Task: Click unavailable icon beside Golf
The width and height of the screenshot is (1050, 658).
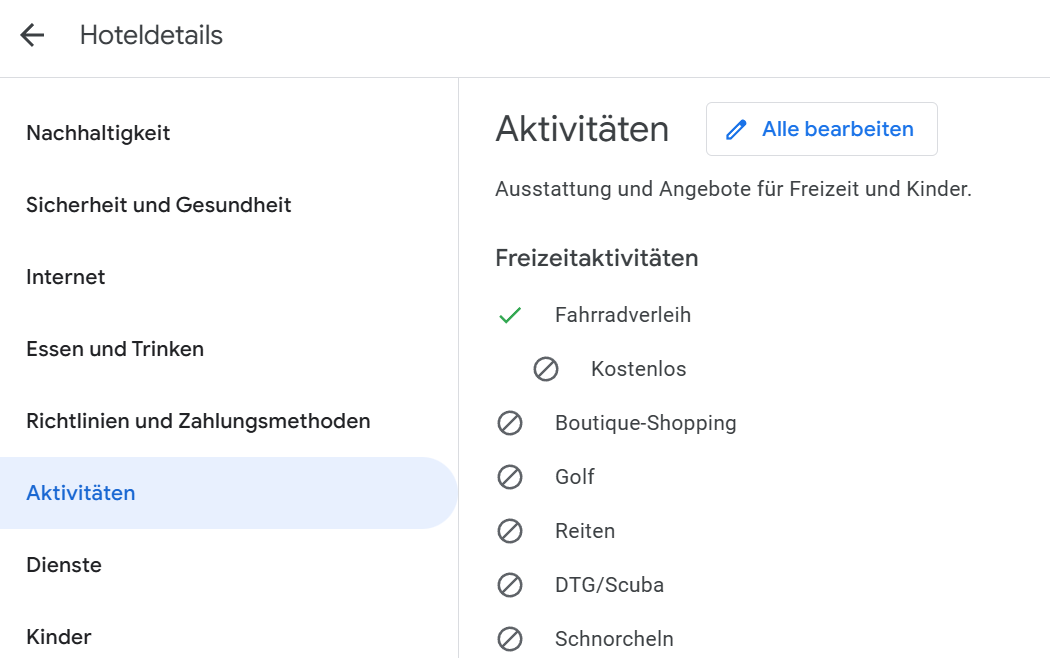Action: point(510,478)
